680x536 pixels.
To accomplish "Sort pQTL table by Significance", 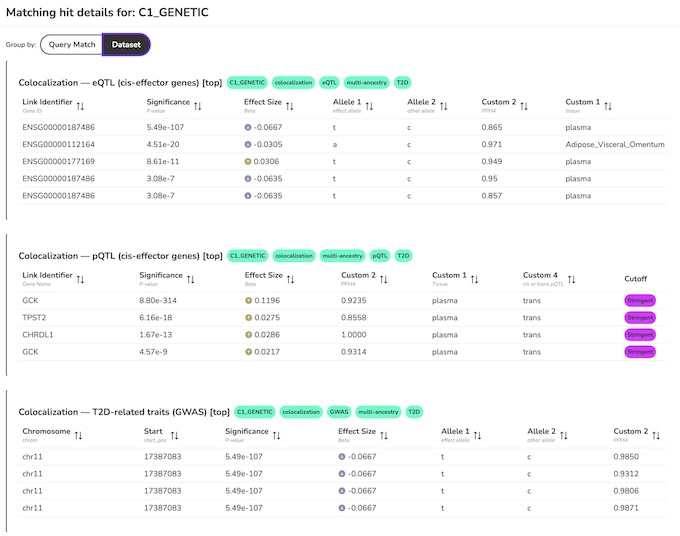I will tap(190, 279).
